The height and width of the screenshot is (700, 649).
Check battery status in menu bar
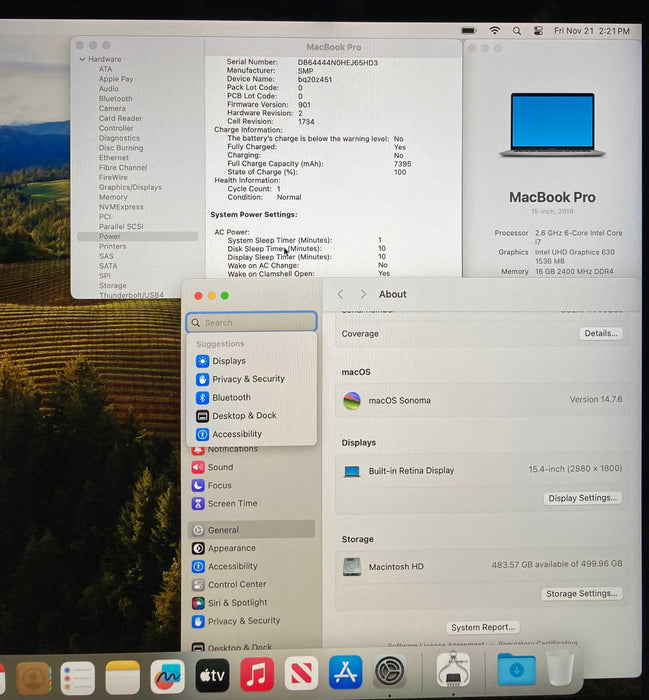468,31
